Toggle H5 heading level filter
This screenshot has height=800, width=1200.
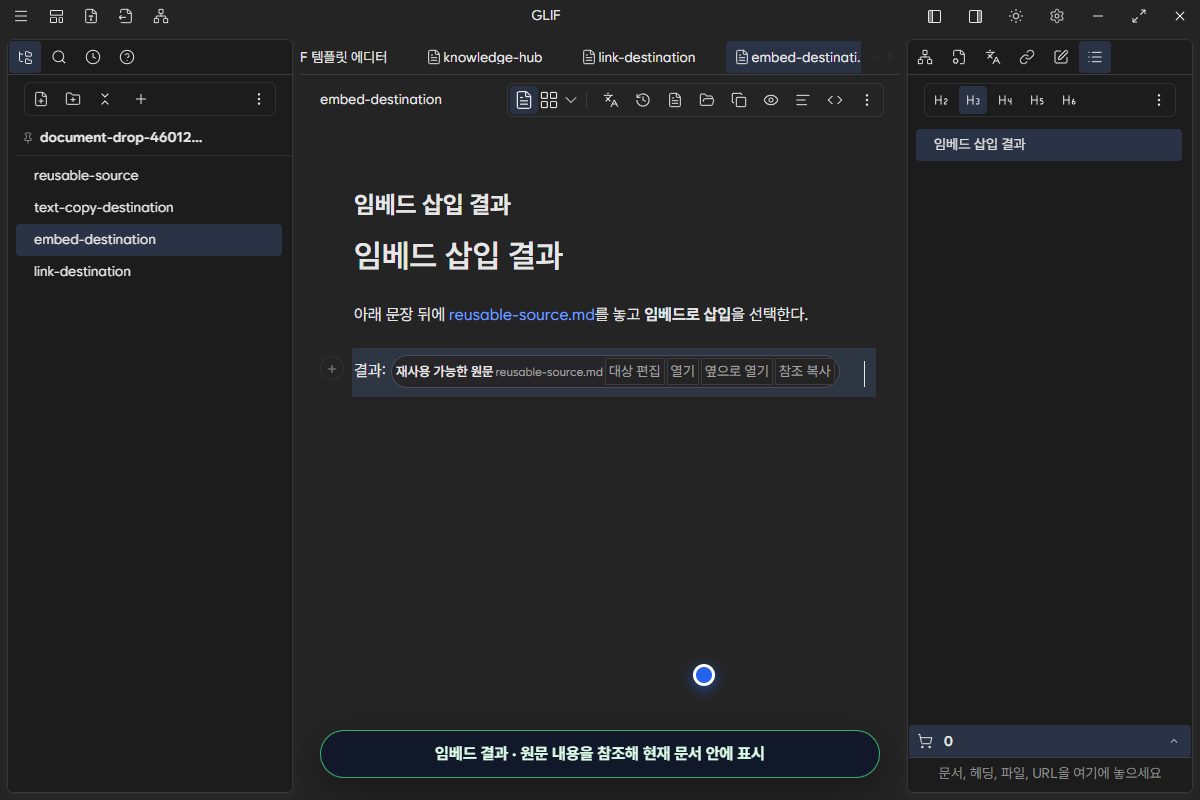click(x=1037, y=100)
